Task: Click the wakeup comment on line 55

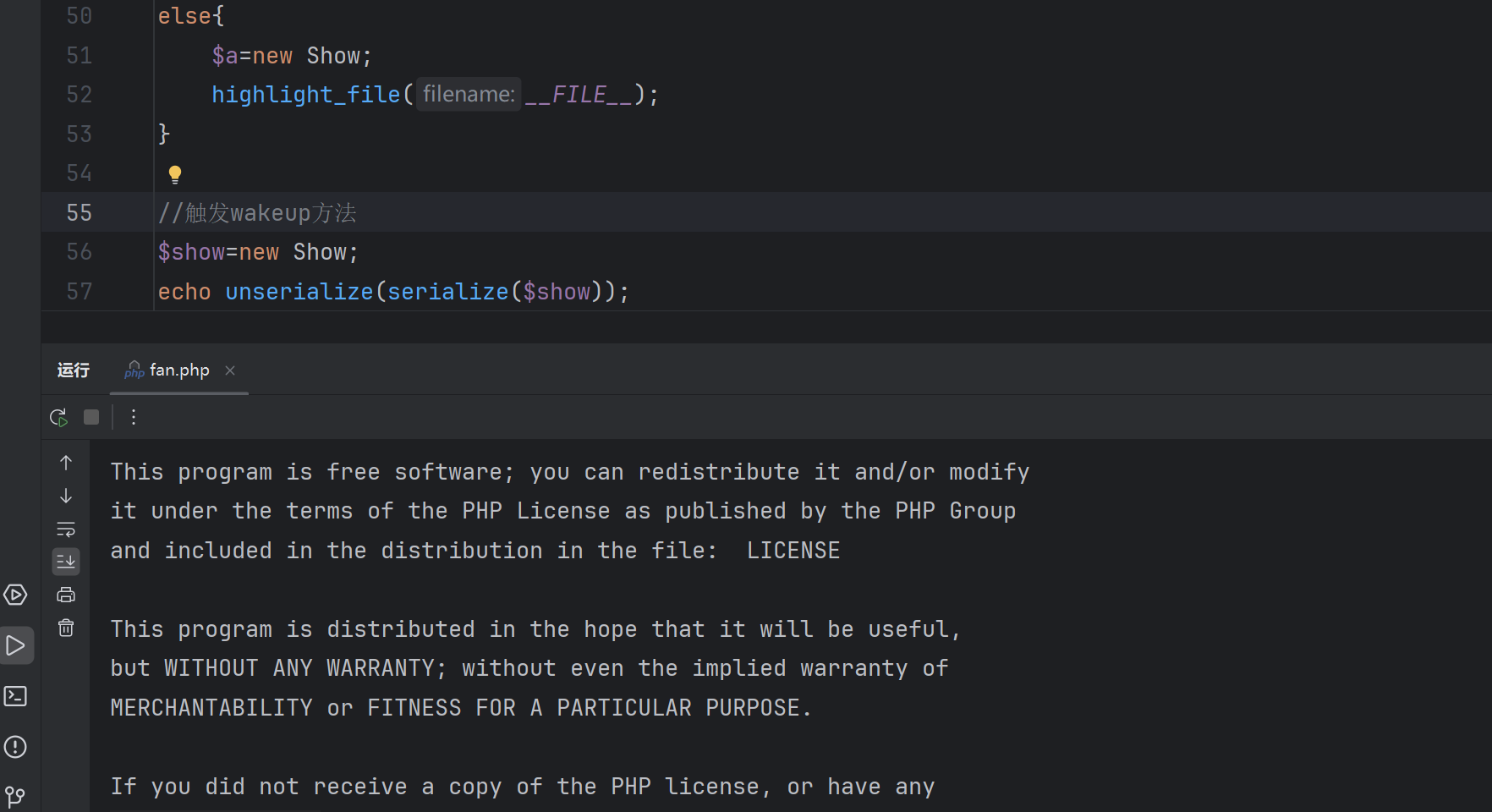Action: point(257,212)
